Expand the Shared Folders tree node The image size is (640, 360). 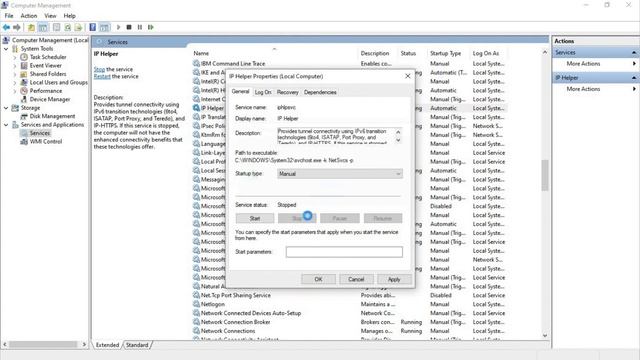coord(15,74)
